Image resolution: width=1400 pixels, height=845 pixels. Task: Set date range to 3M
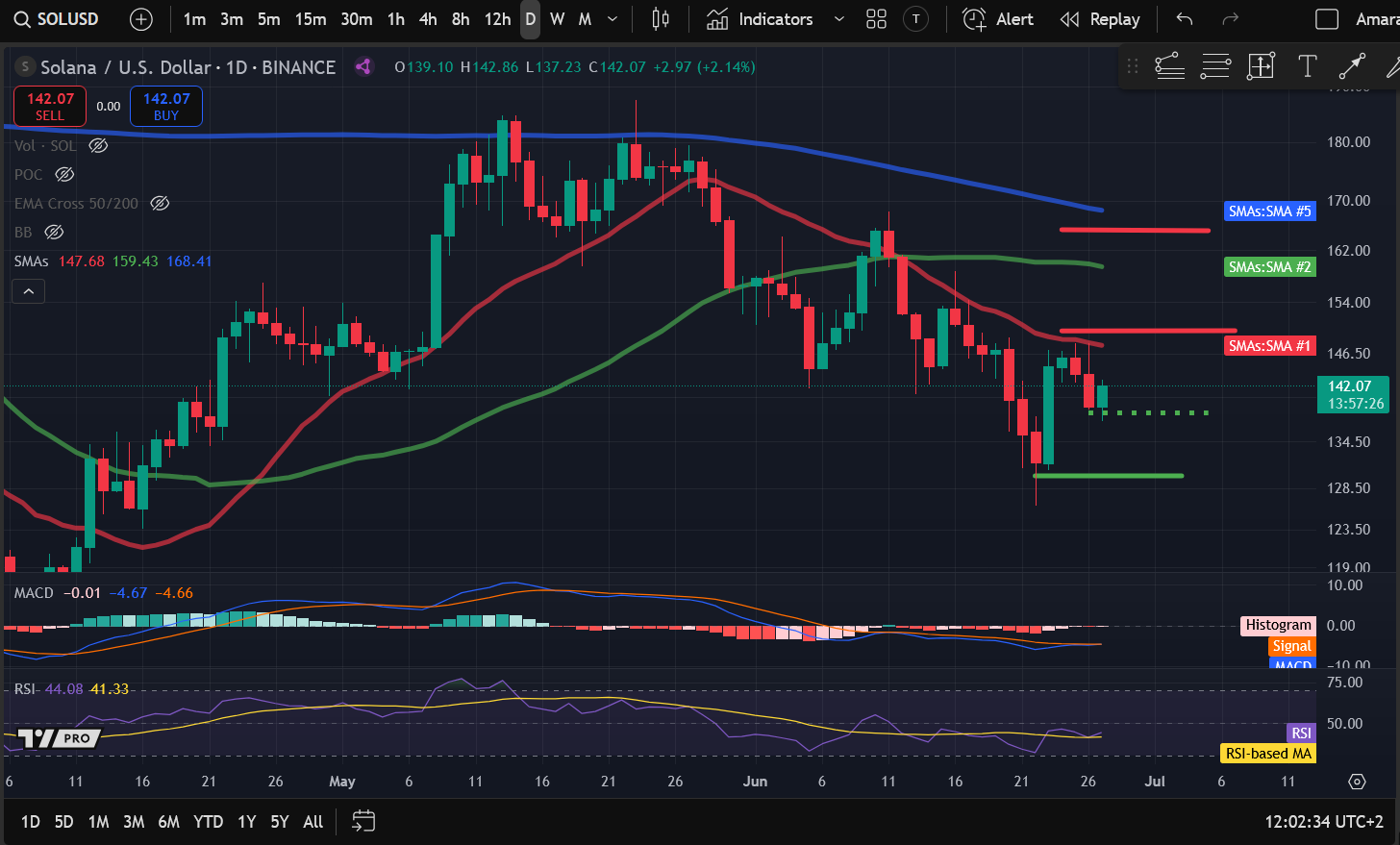click(134, 822)
